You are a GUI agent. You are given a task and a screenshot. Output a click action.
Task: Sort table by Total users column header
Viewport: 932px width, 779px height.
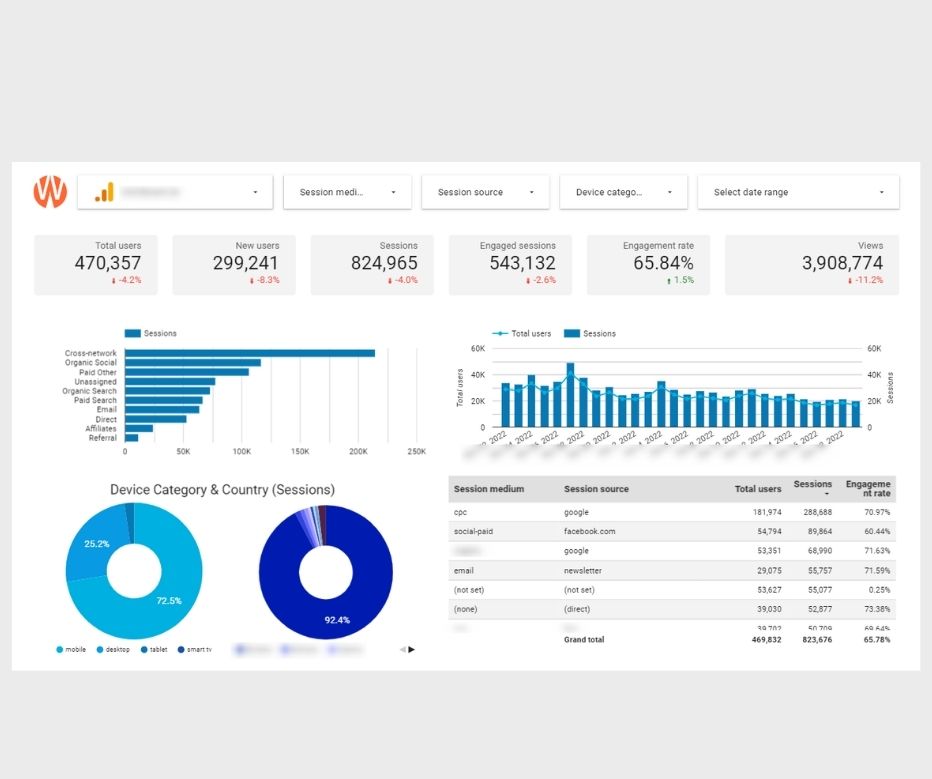[x=758, y=489]
